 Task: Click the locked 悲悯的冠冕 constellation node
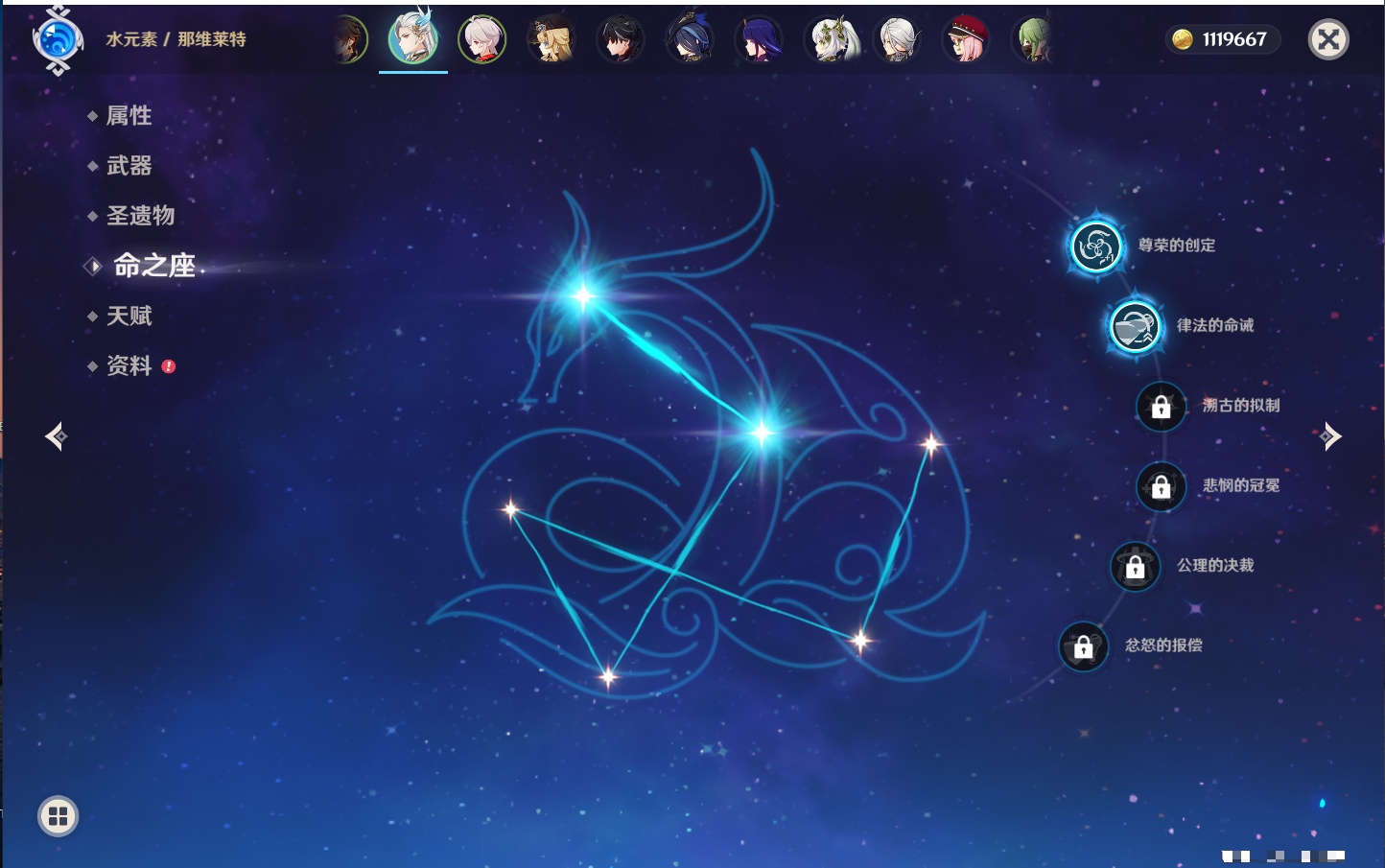pyautogui.click(x=1161, y=486)
